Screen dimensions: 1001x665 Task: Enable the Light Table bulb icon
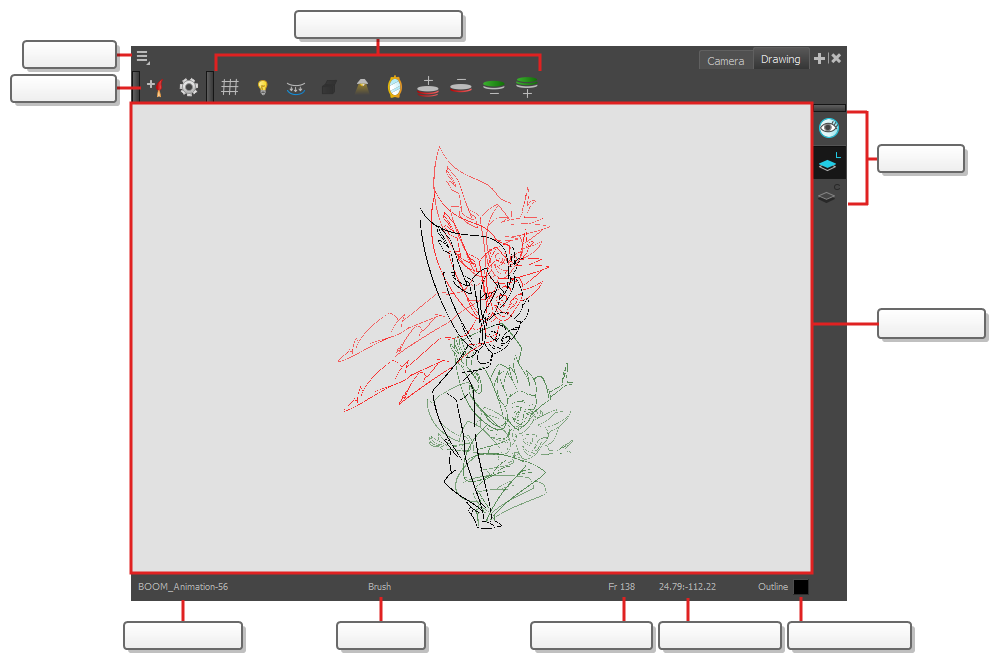click(x=262, y=87)
